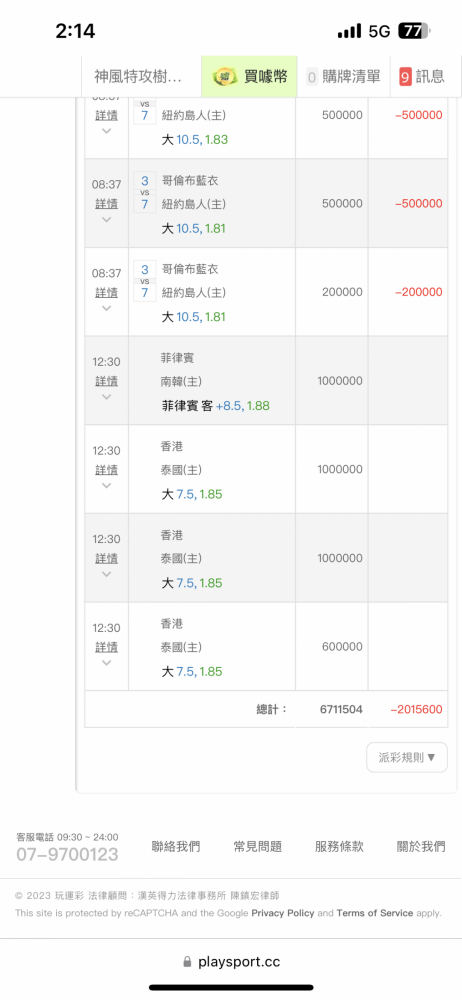Open the 派彩規則 dropdown

click(x=407, y=758)
